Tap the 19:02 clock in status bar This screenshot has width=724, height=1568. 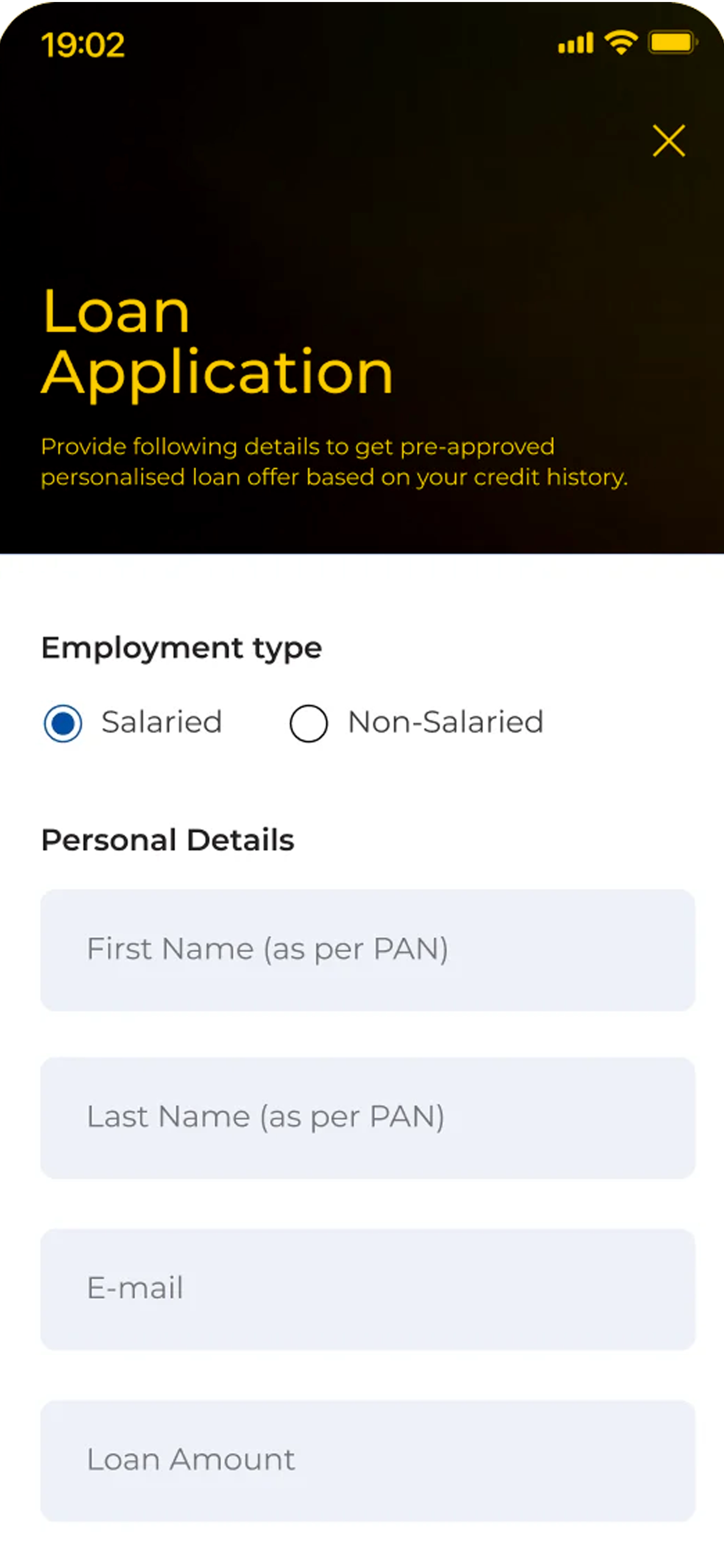click(x=83, y=44)
